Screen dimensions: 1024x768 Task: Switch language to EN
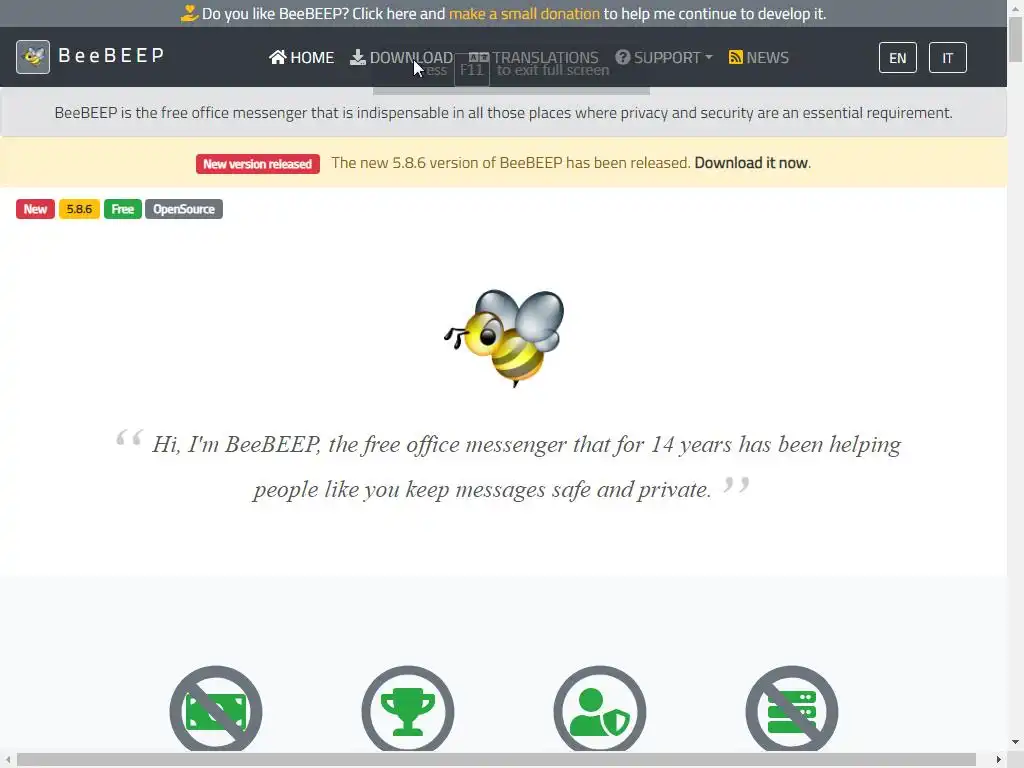tap(897, 57)
